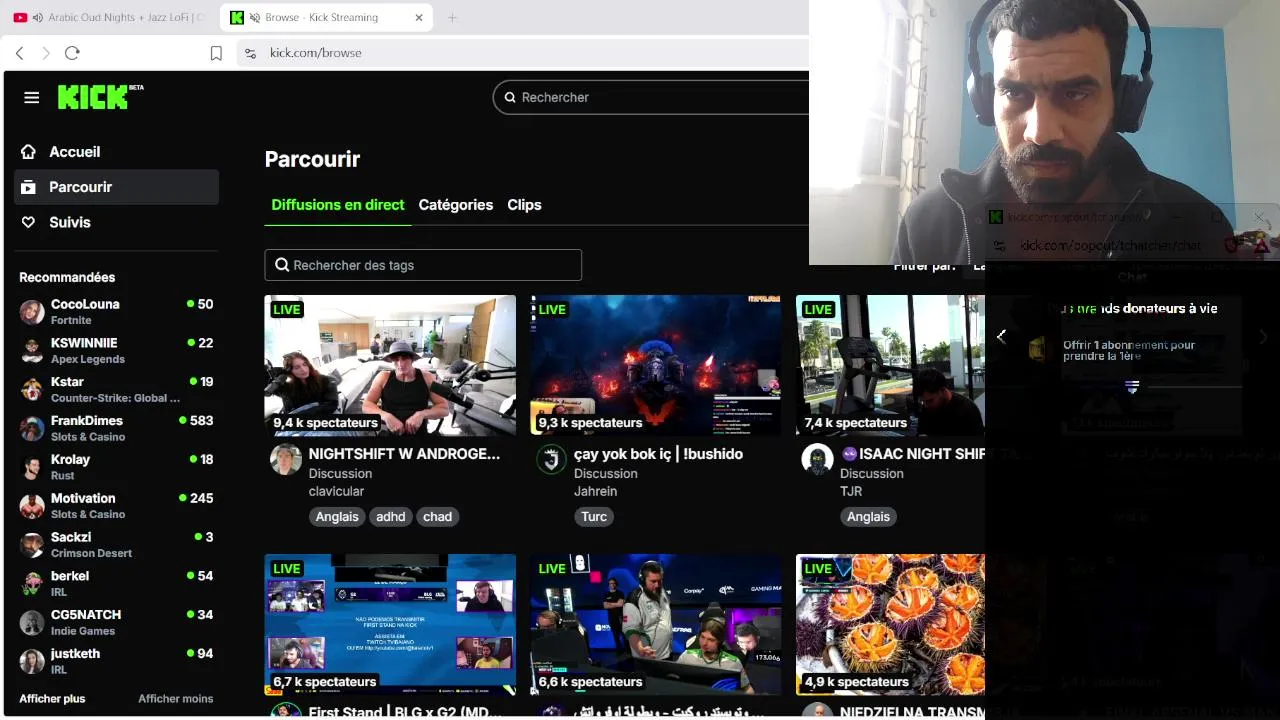Open KSWINNIIE channel avatar
The image size is (1280, 720).
click(x=32, y=351)
